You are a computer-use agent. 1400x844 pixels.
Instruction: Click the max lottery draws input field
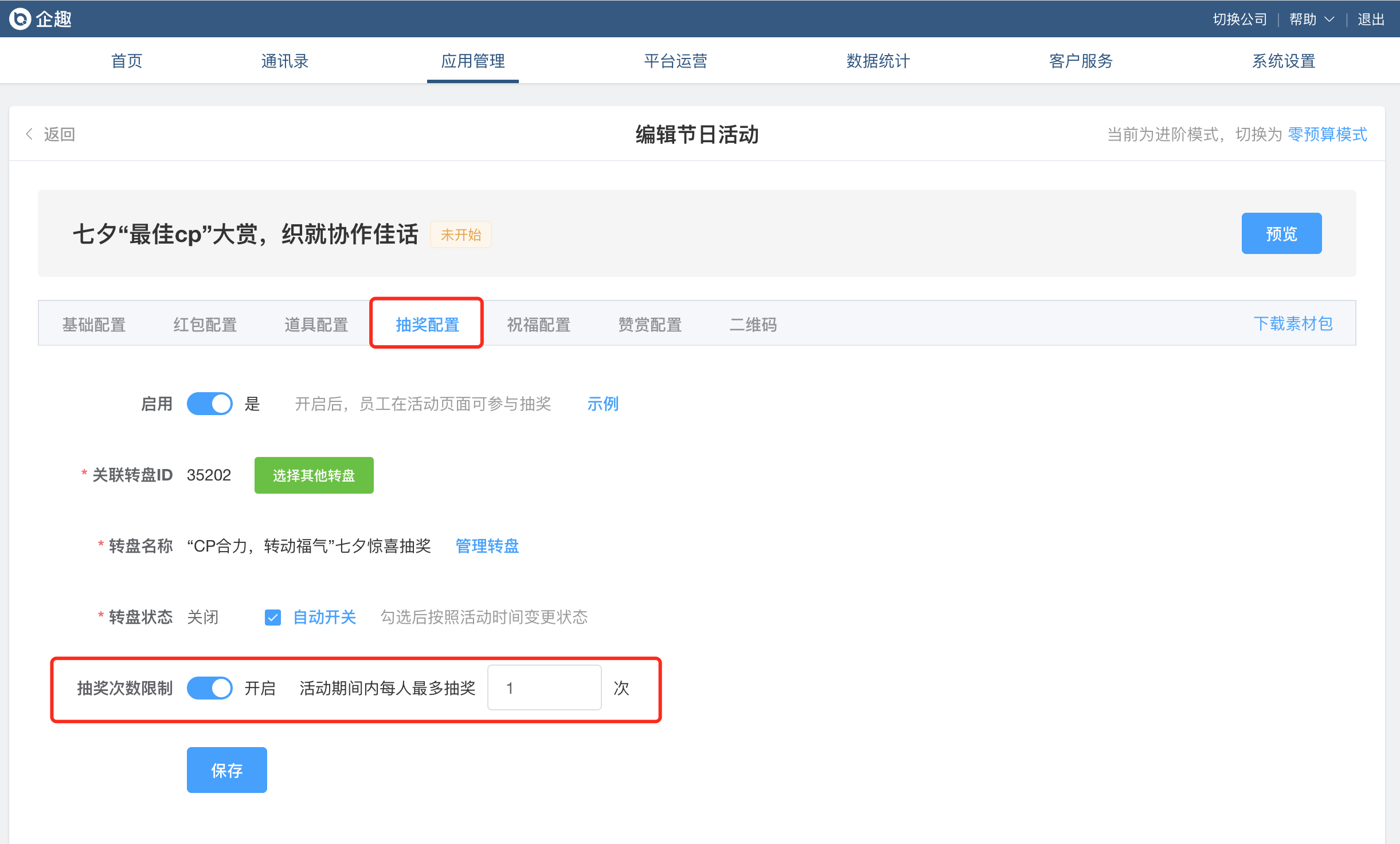pyautogui.click(x=543, y=687)
